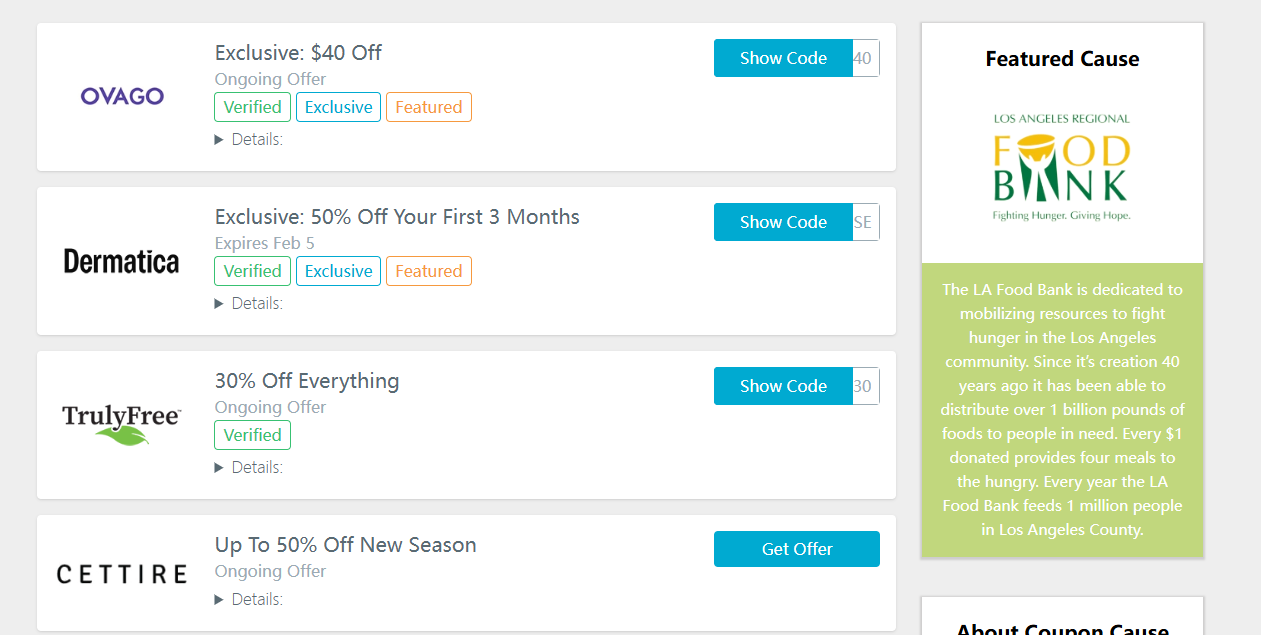Expand Details under the Ovago offer
Viewport: 1261px width, 635px height.
[x=249, y=140]
